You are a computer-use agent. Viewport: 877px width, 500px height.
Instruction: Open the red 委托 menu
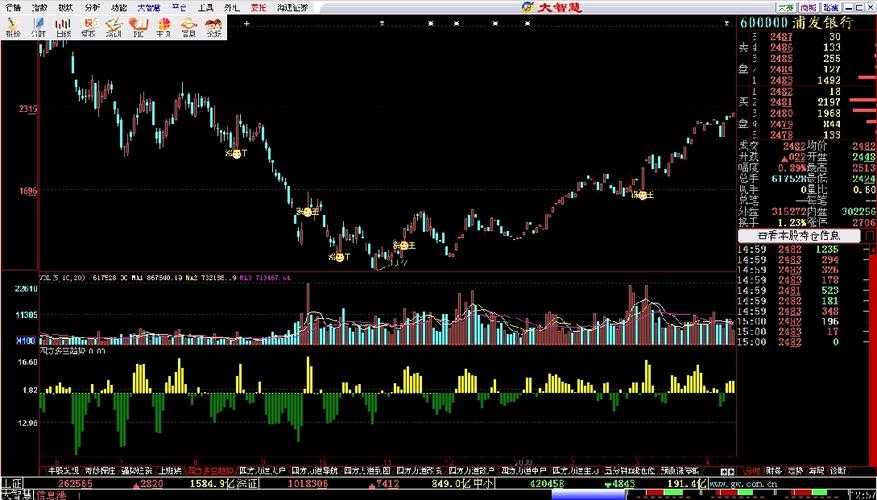pos(258,8)
